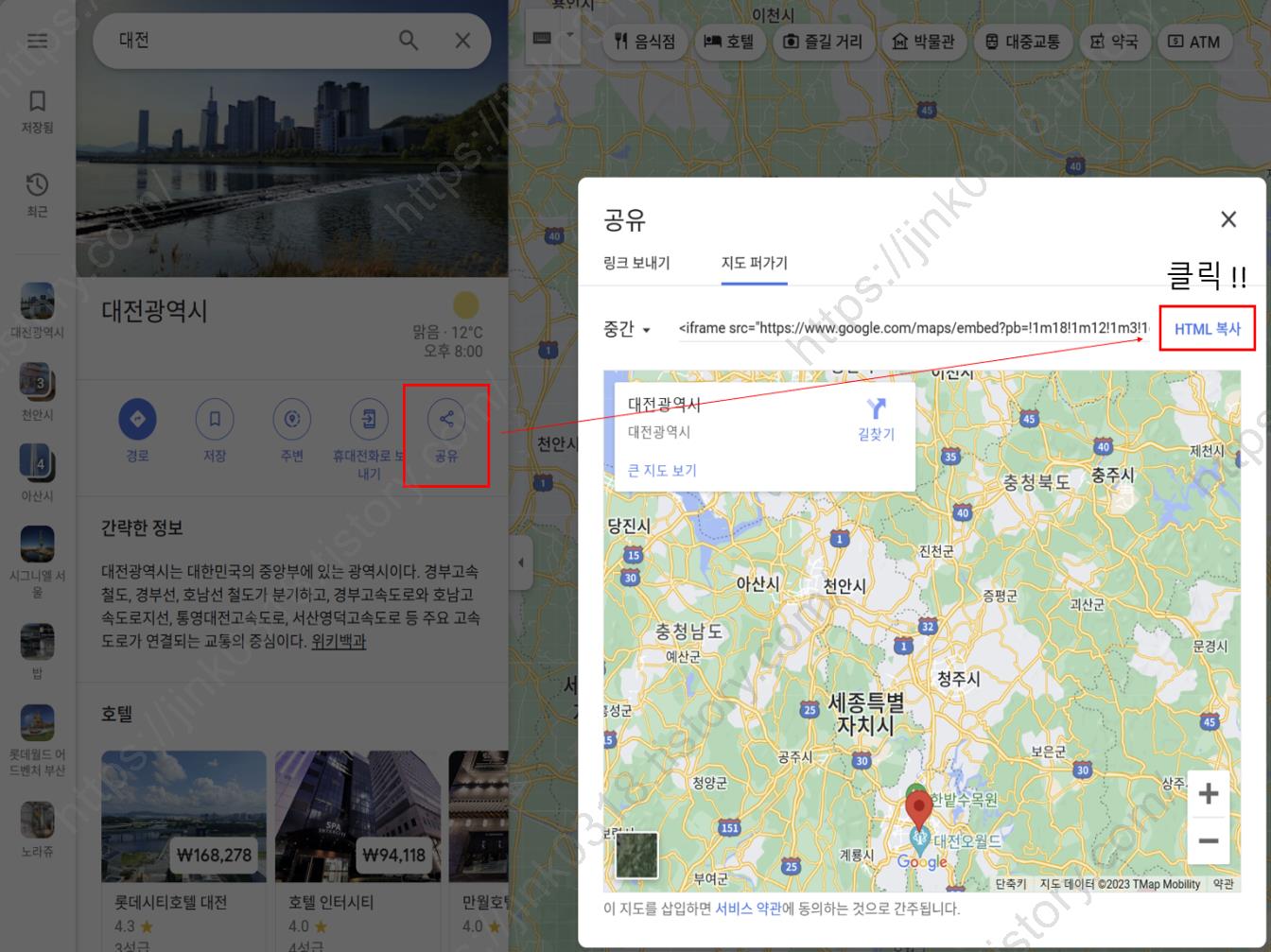The height and width of the screenshot is (952, 1271).
Task: Click the 경로 directions icon
Action: pos(138,419)
